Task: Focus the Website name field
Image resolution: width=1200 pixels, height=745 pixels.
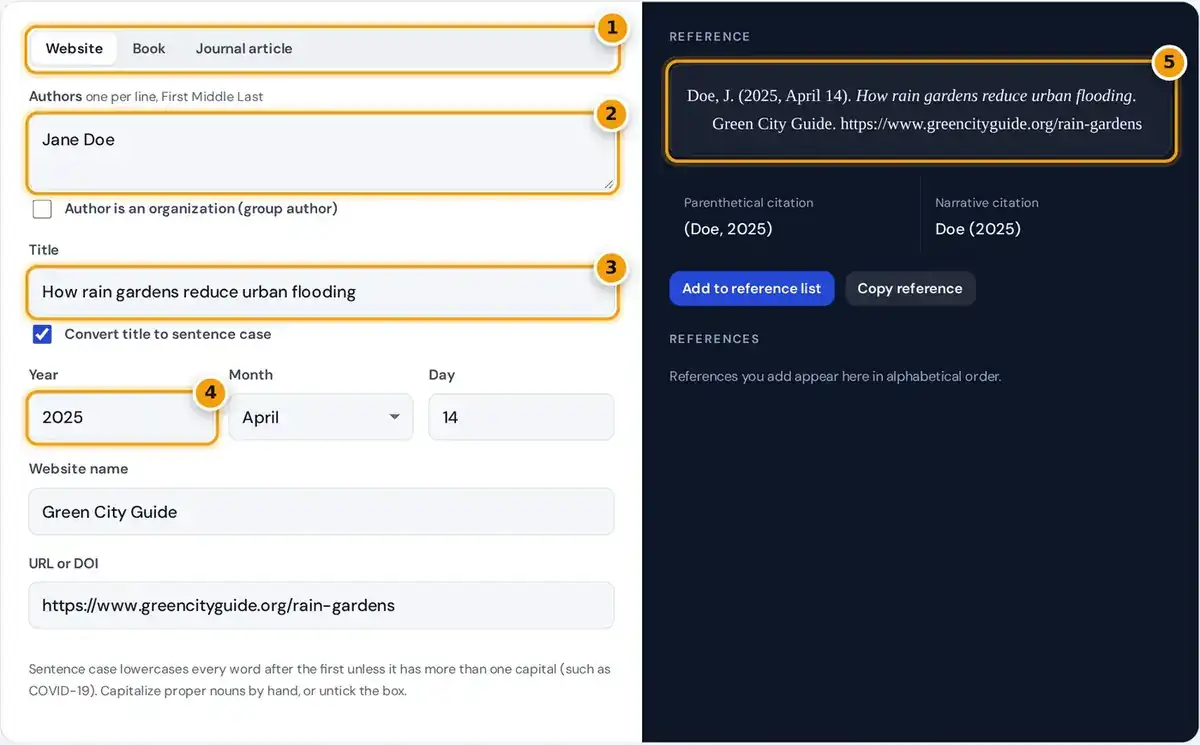Action: point(322,512)
